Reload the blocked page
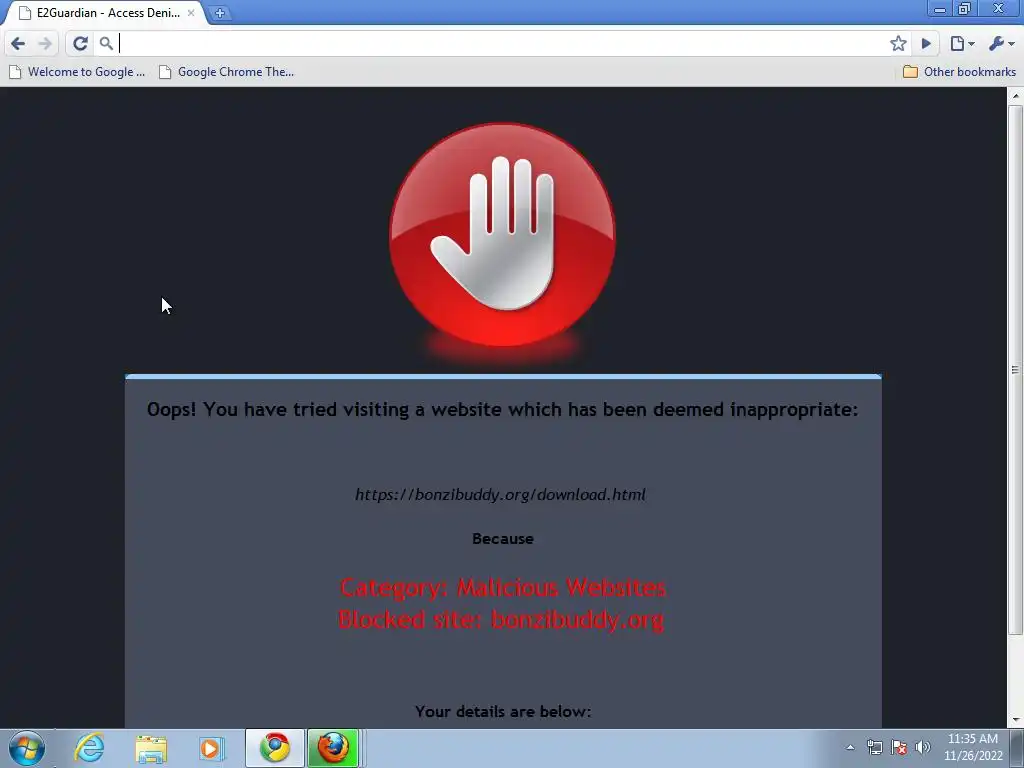Image resolution: width=1024 pixels, height=768 pixels. click(80, 44)
